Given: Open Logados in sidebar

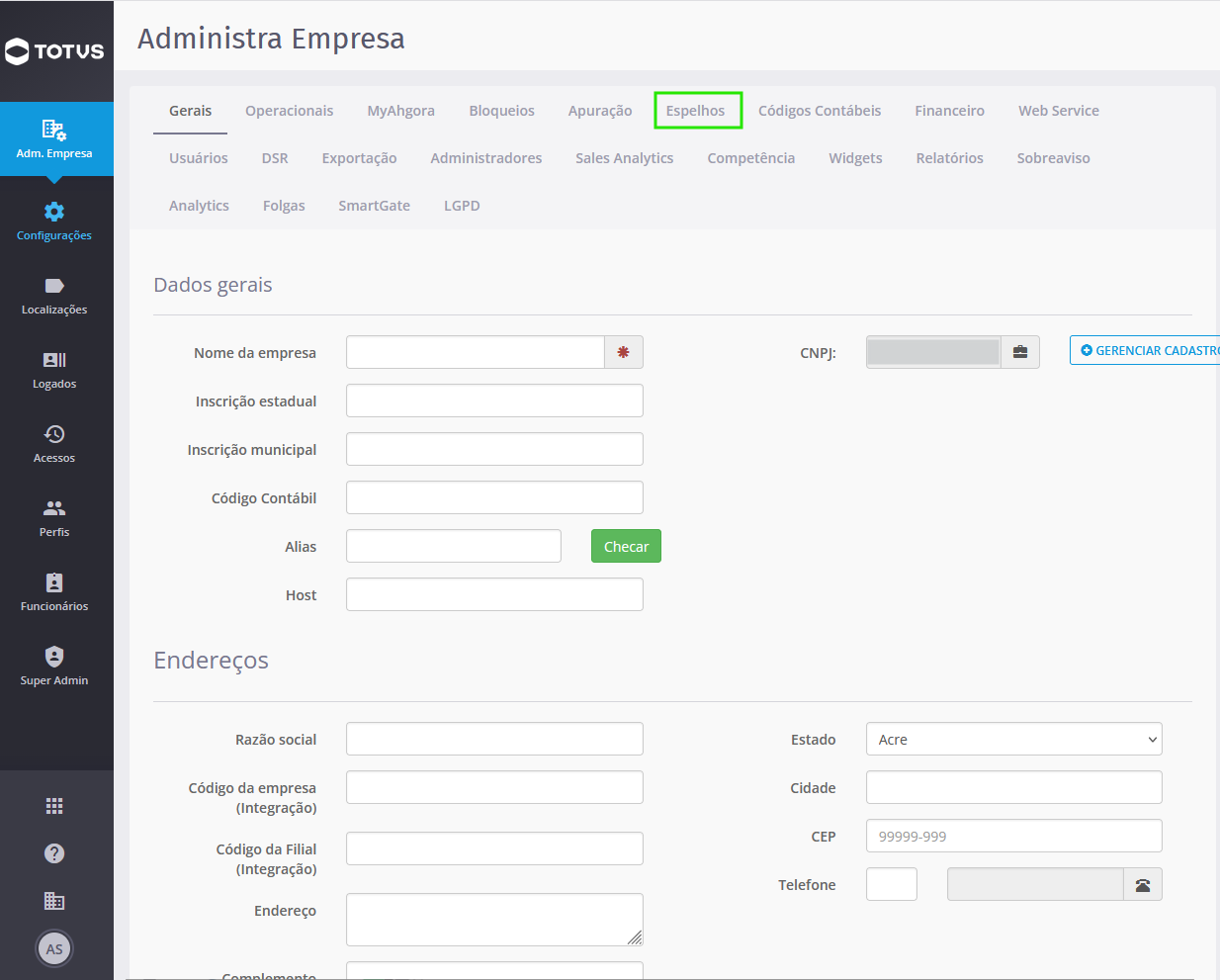Looking at the screenshot, I should click(x=54, y=371).
